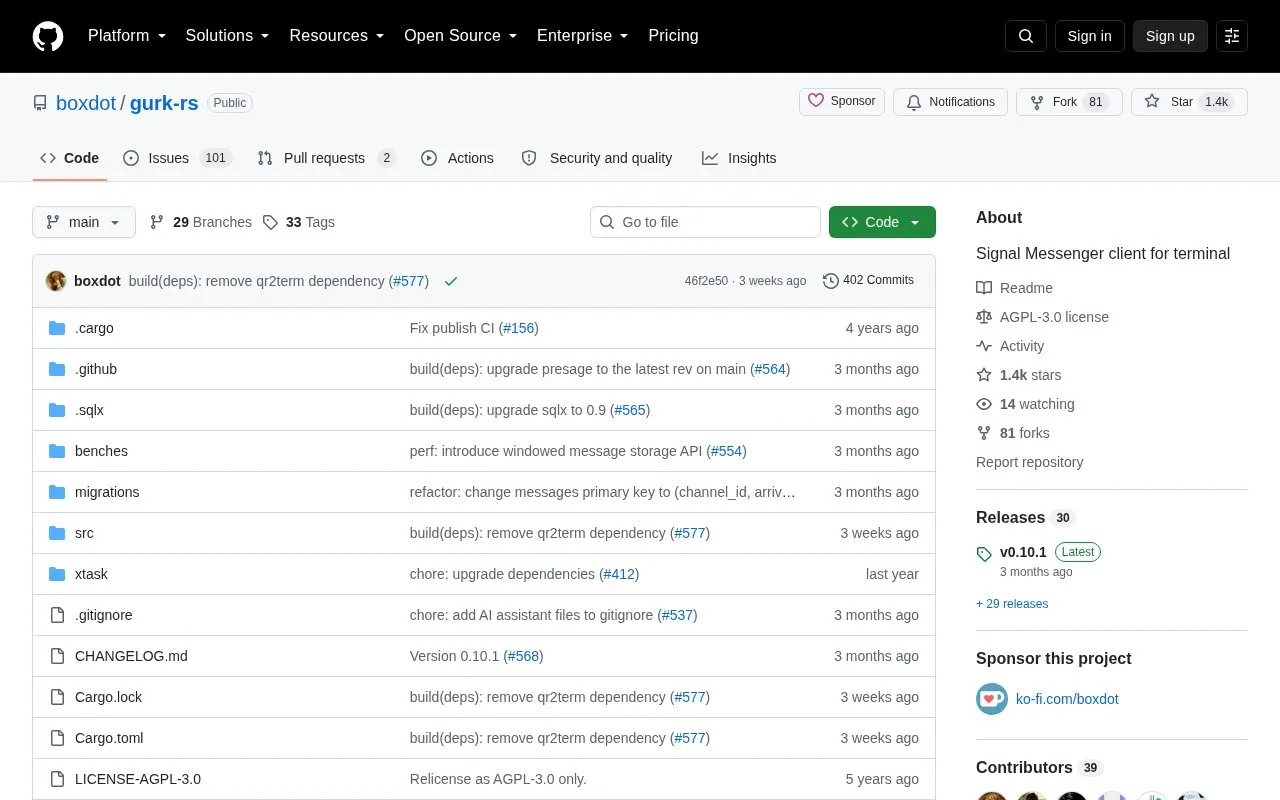
Task: Open the src folder
Action: (84, 533)
